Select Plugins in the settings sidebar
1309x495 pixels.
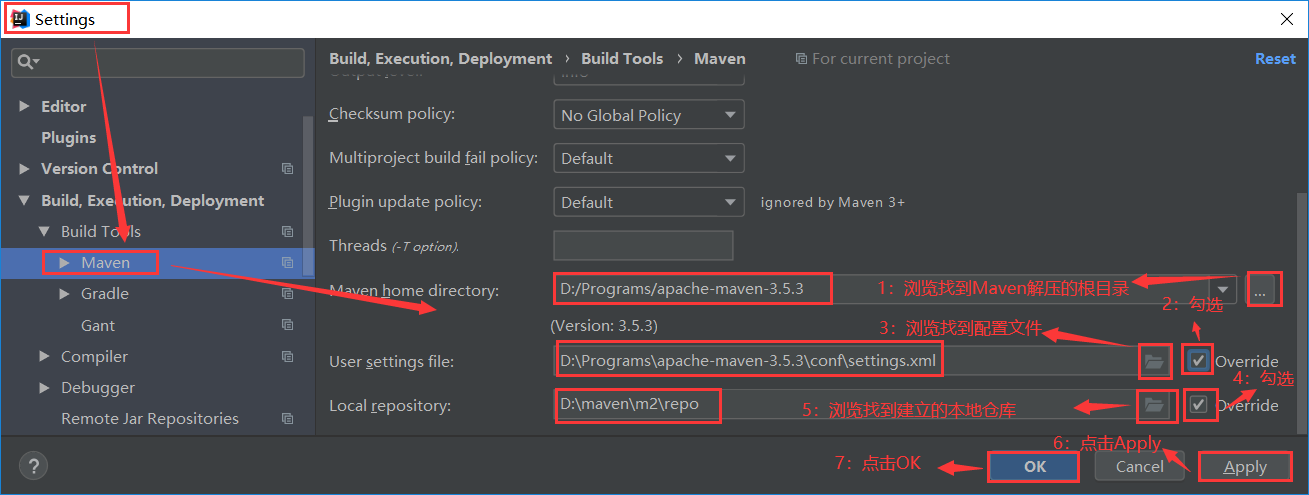(x=68, y=138)
